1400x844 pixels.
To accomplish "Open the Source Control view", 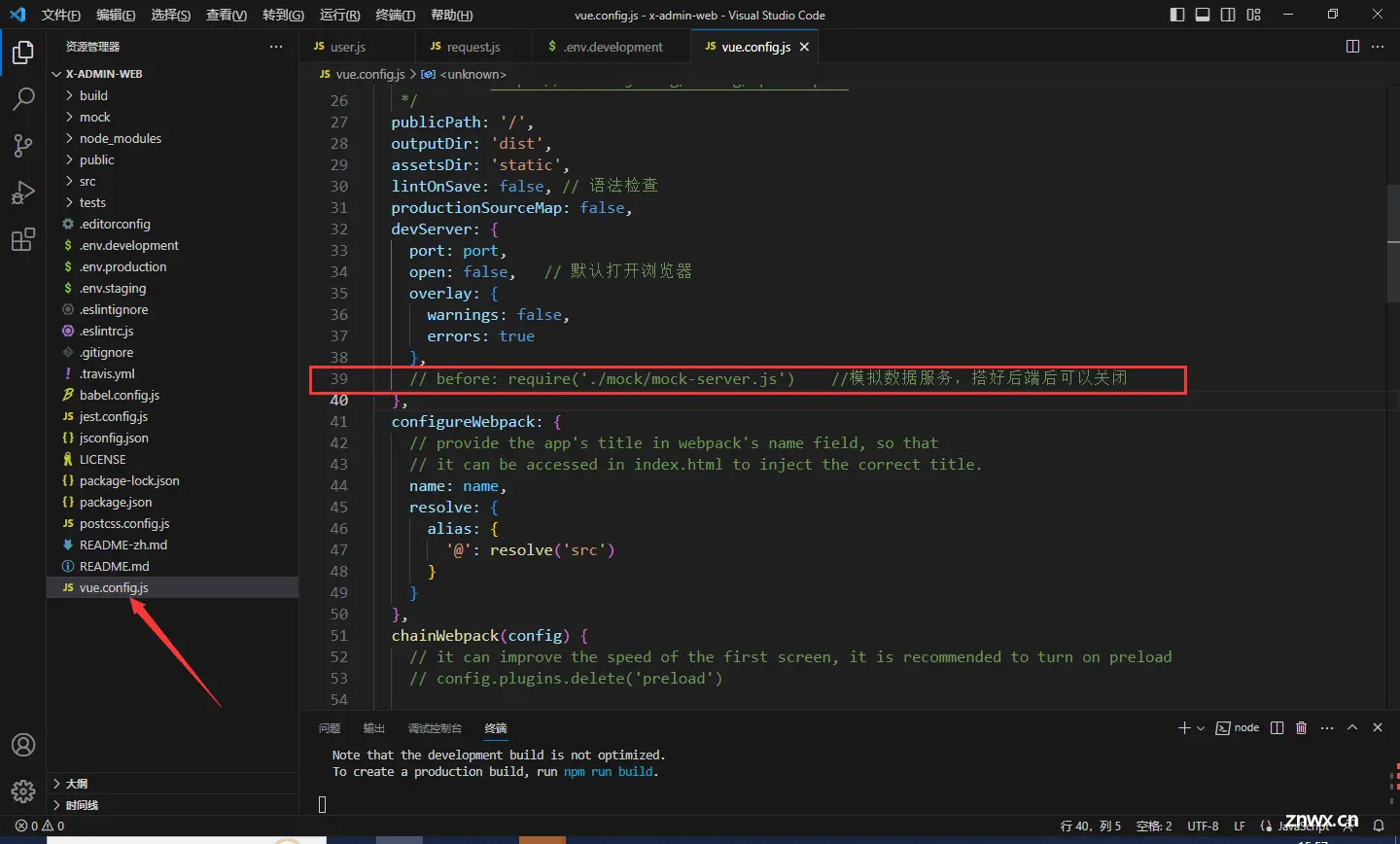I will coord(23,146).
